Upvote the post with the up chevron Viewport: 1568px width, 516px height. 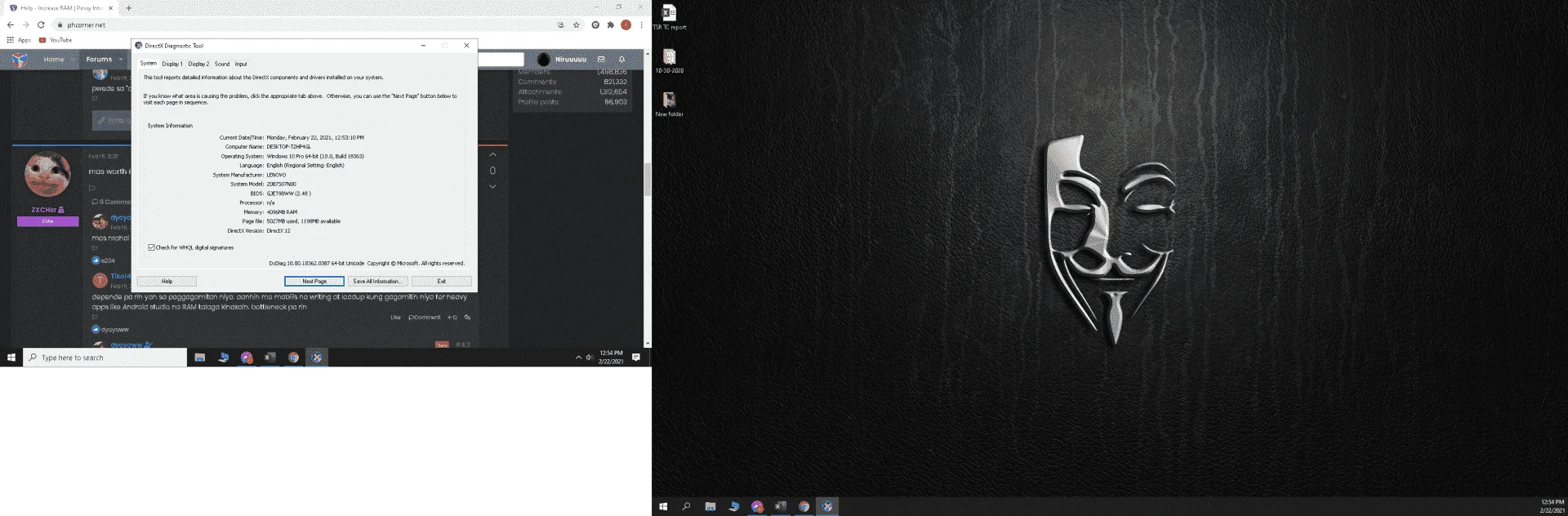click(492, 154)
